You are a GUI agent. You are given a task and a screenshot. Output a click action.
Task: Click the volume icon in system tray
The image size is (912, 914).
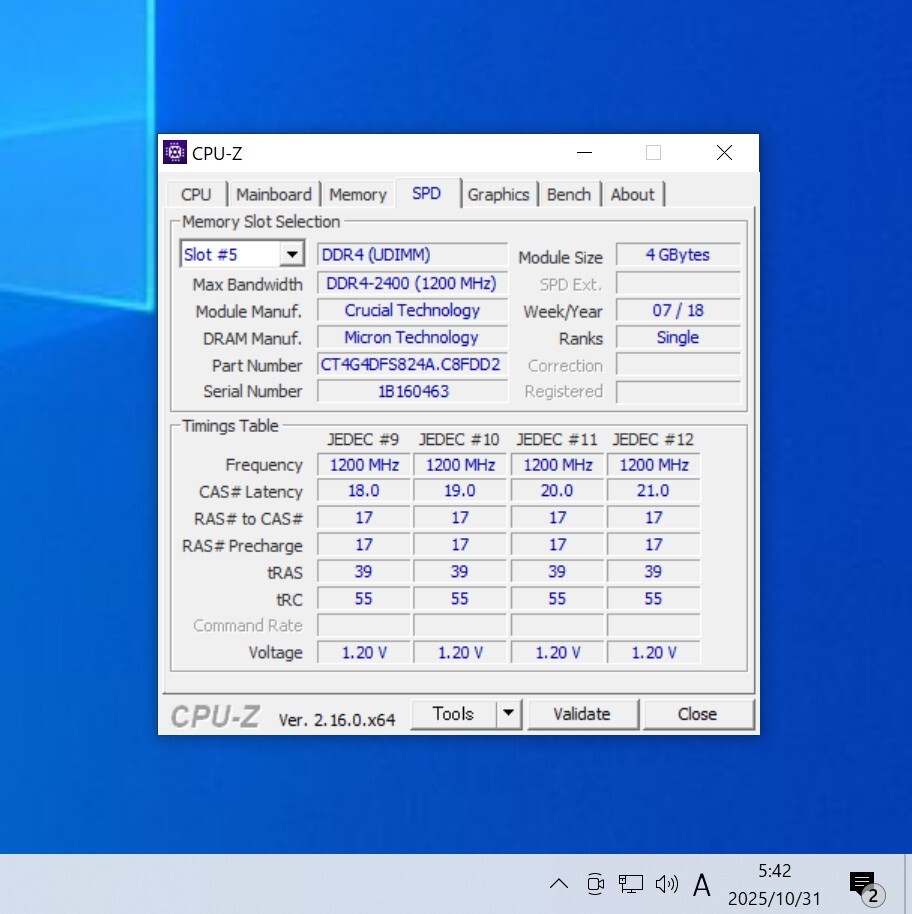pyautogui.click(x=666, y=884)
